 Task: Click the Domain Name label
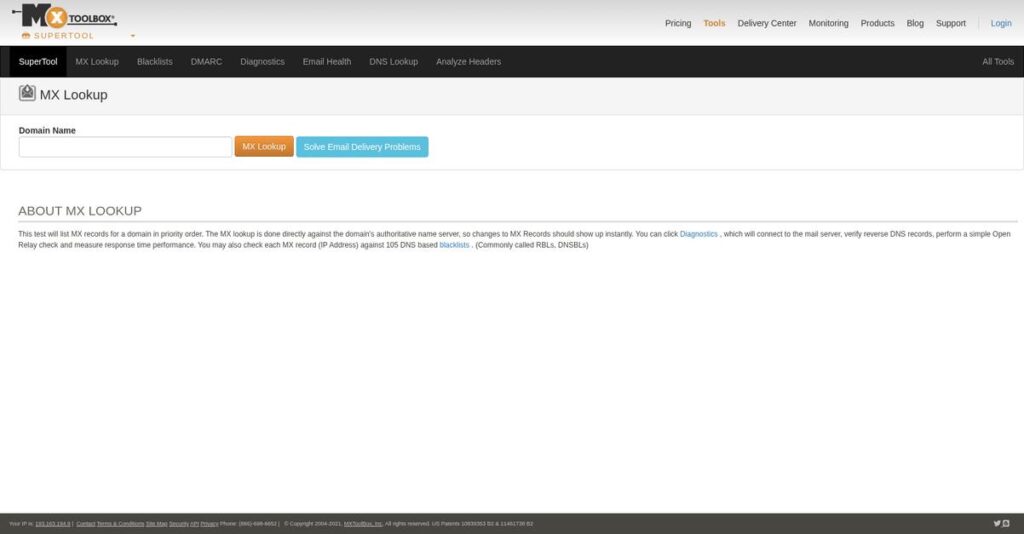tap(47, 131)
